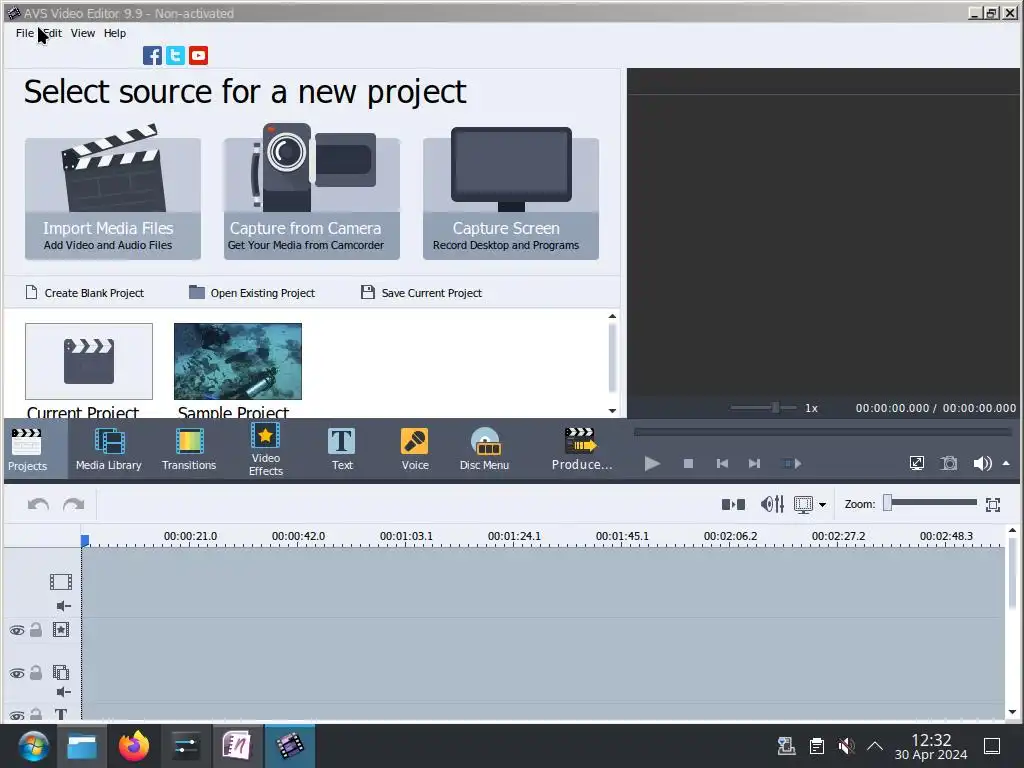Screen dimensions: 1024x768
Task: Click the zoom-to-fit timeline icon
Action: (993, 504)
